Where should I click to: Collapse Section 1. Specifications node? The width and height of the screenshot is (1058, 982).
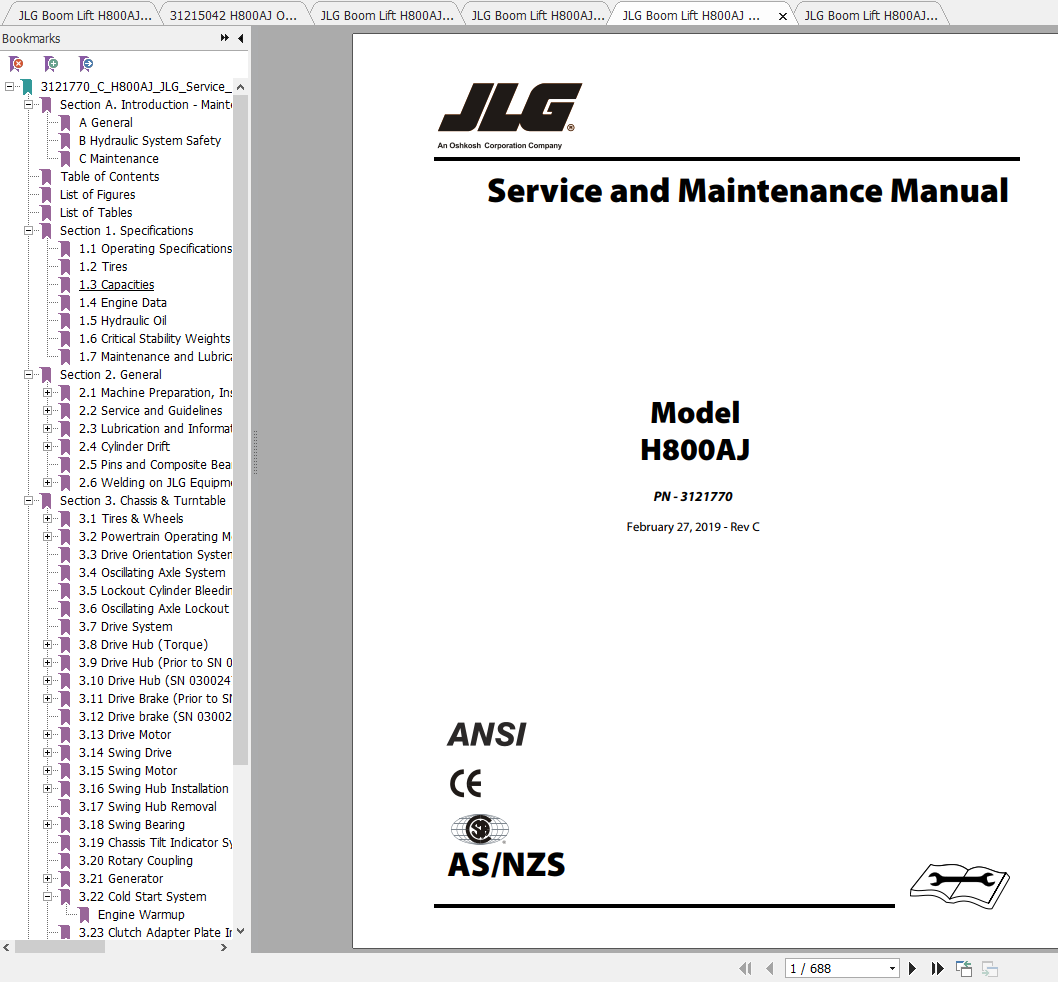pos(28,230)
